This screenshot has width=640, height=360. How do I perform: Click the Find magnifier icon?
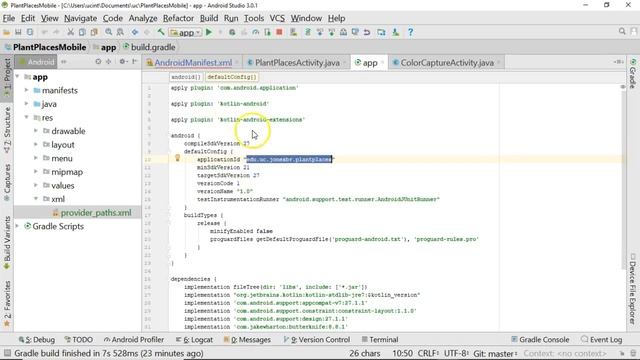click(x=109, y=32)
